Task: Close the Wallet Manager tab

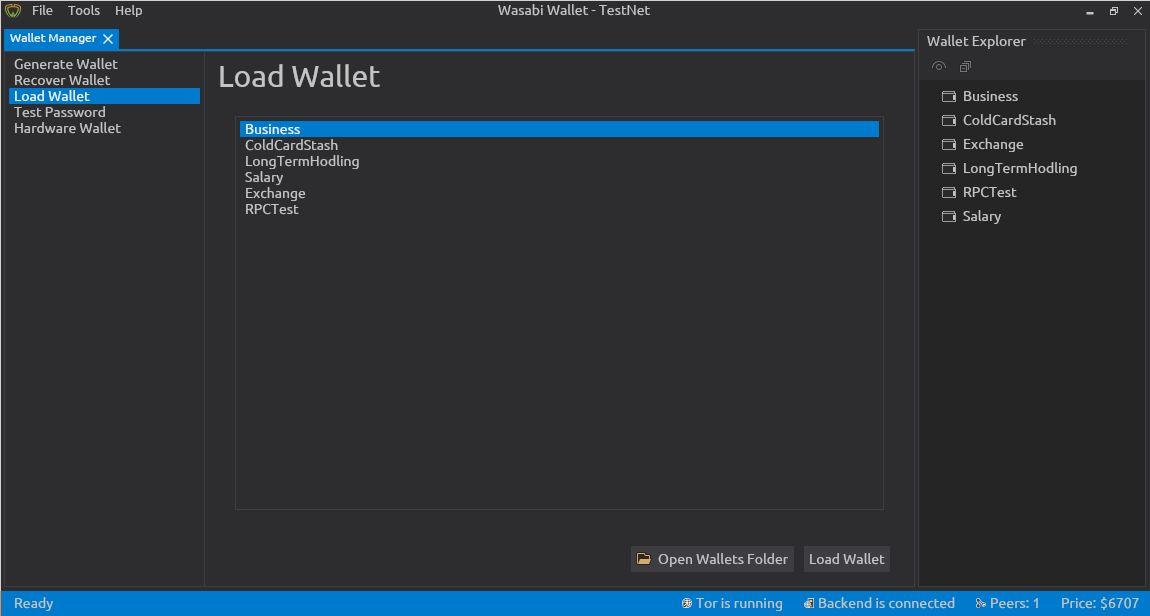Action: point(108,39)
